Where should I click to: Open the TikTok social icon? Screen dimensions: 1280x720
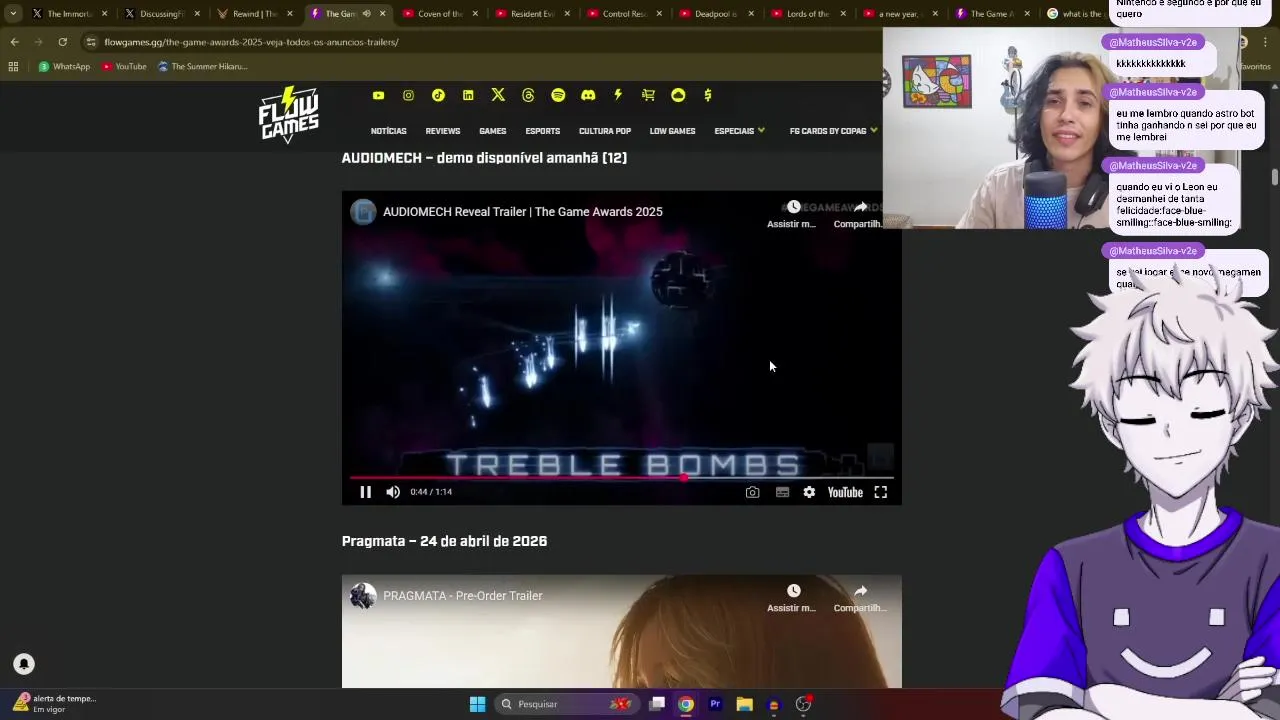click(438, 95)
